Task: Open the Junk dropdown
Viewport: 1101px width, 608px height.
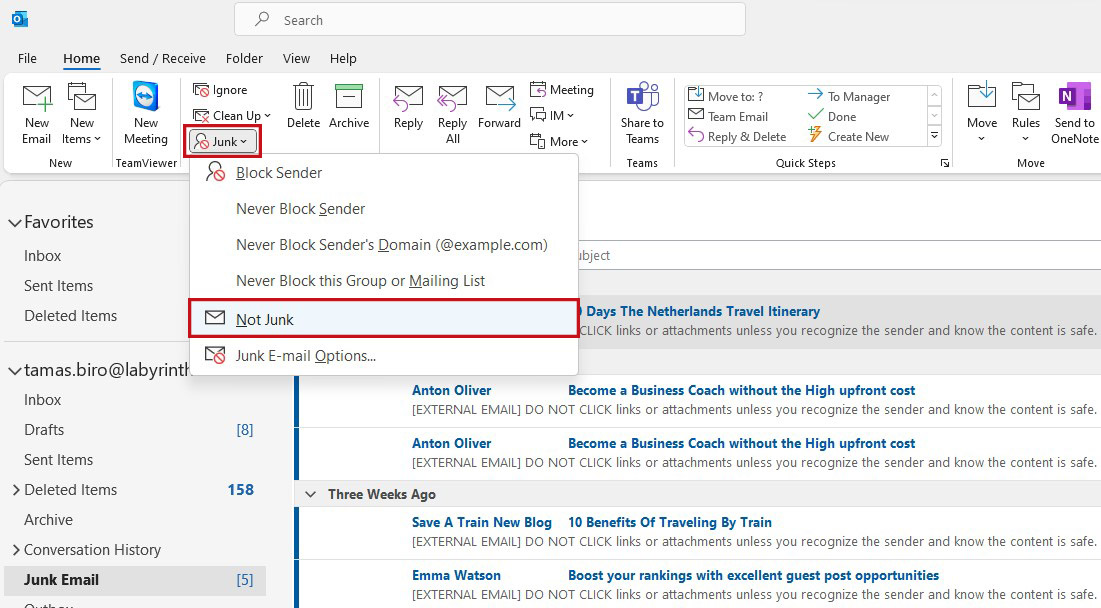Action: (x=223, y=142)
